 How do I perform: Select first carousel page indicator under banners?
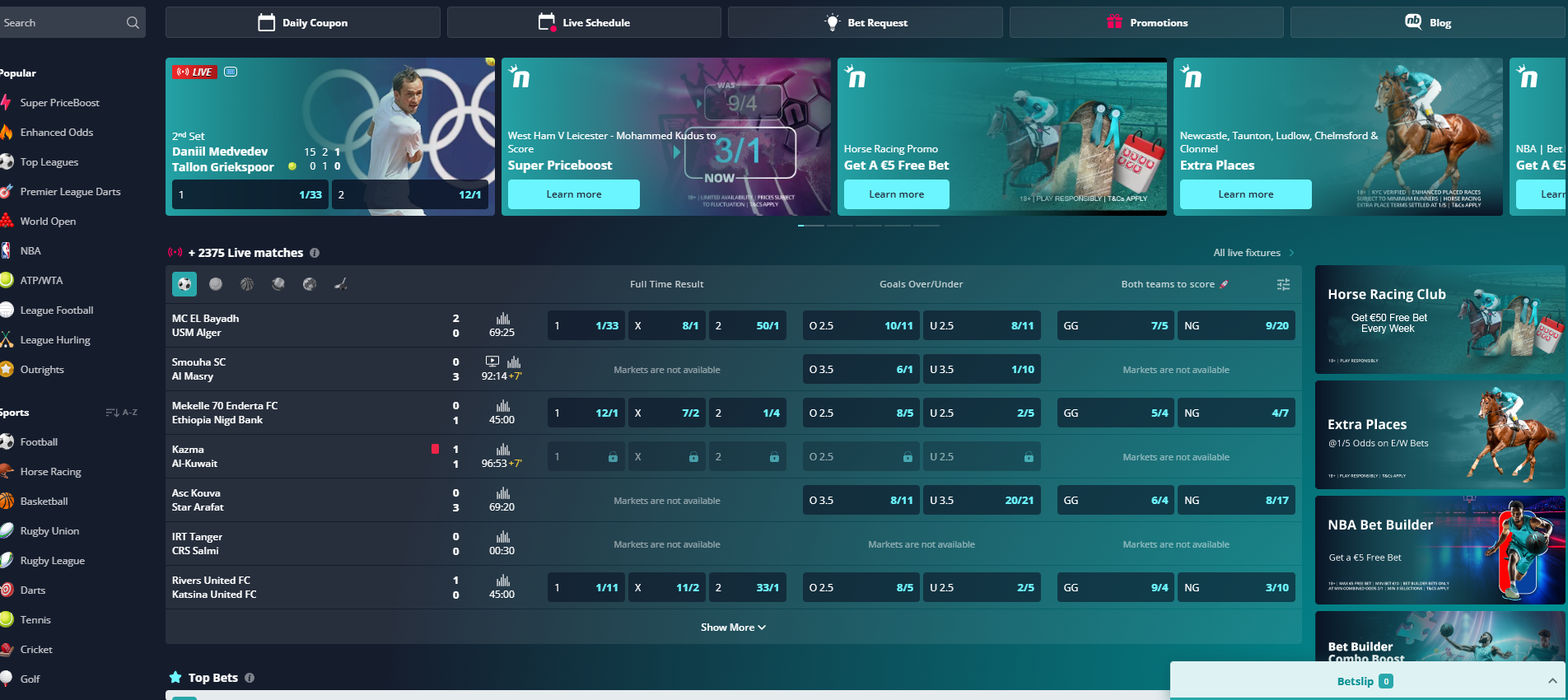pyautogui.click(x=811, y=226)
